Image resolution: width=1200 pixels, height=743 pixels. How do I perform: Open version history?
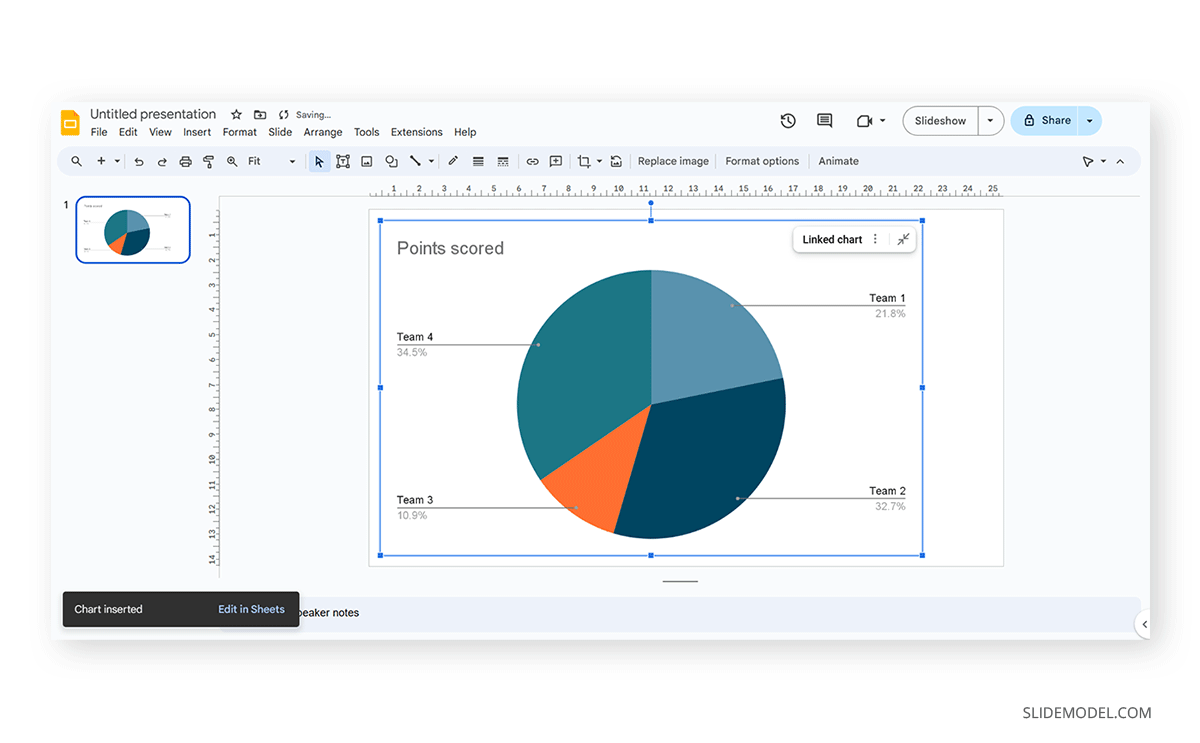click(x=788, y=120)
